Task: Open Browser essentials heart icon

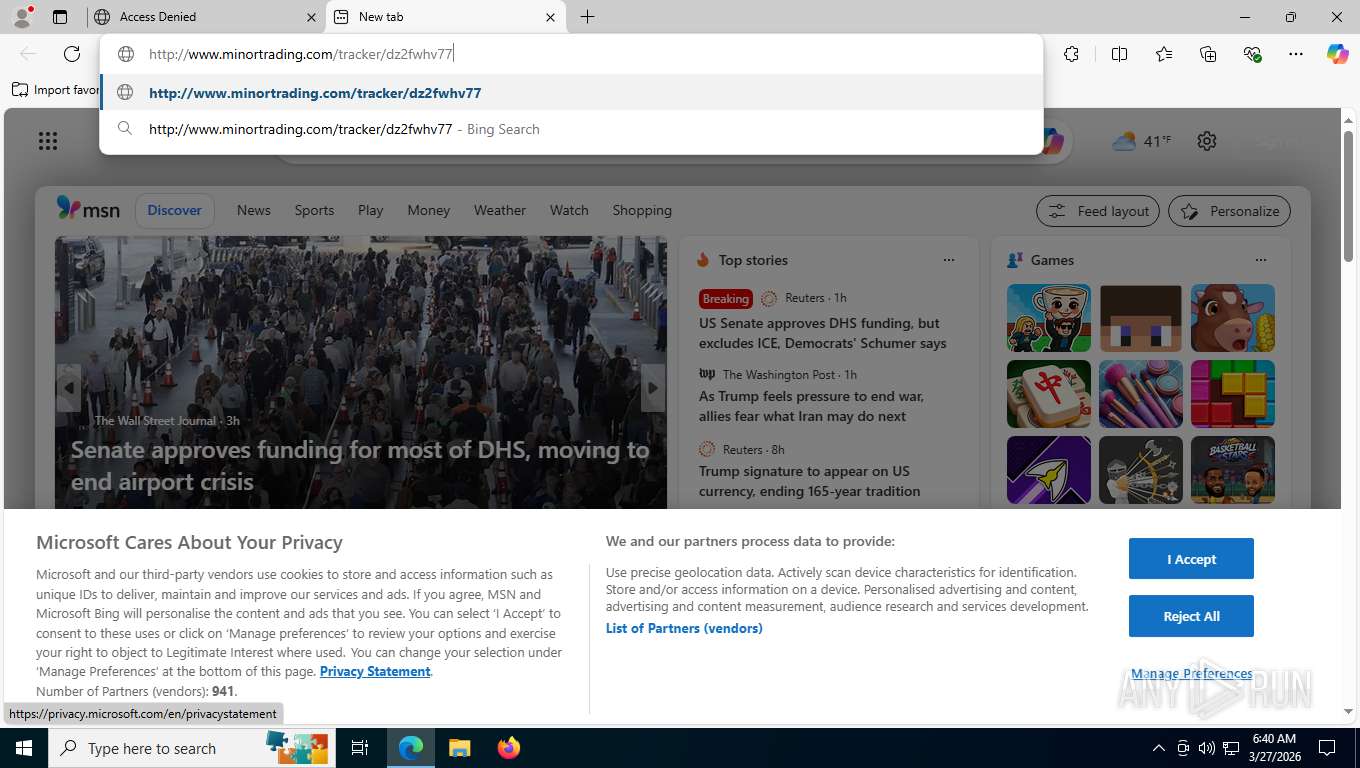Action: [x=1252, y=54]
